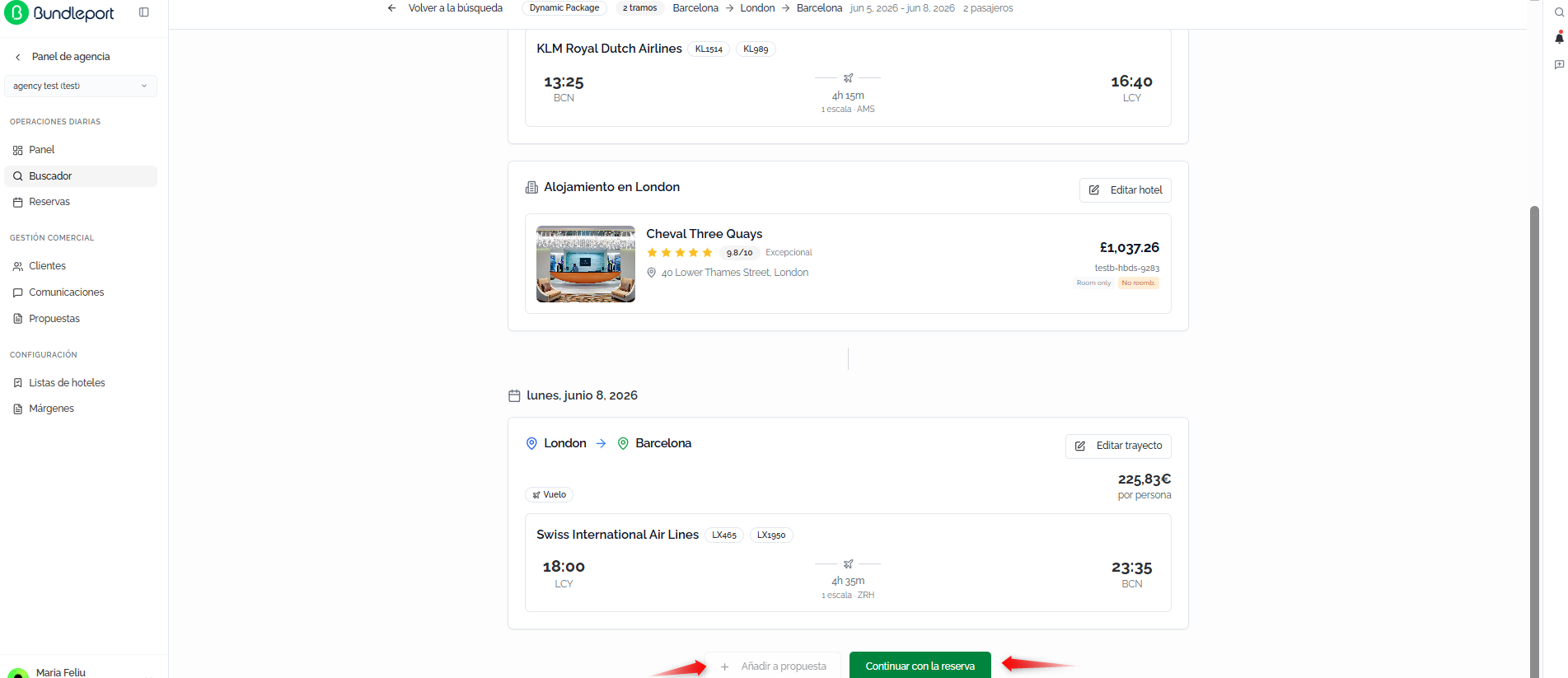
Task: Click the plane icon on KLM flight
Action: [848, 78]
